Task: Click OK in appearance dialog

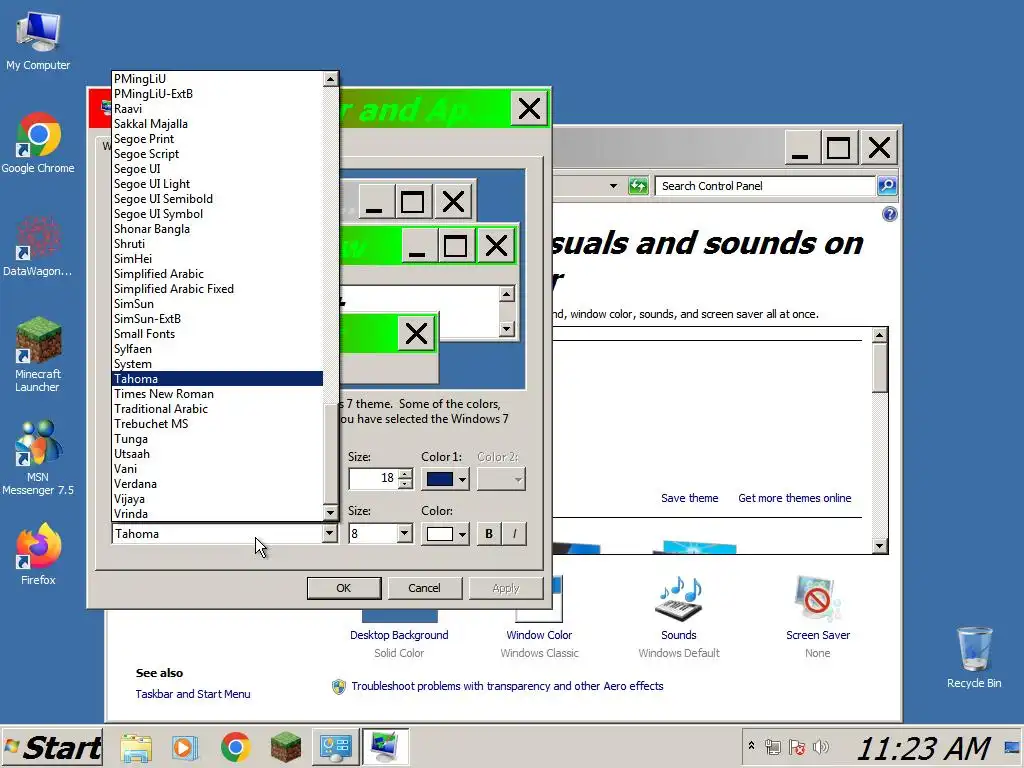Action: coord(344,588)
